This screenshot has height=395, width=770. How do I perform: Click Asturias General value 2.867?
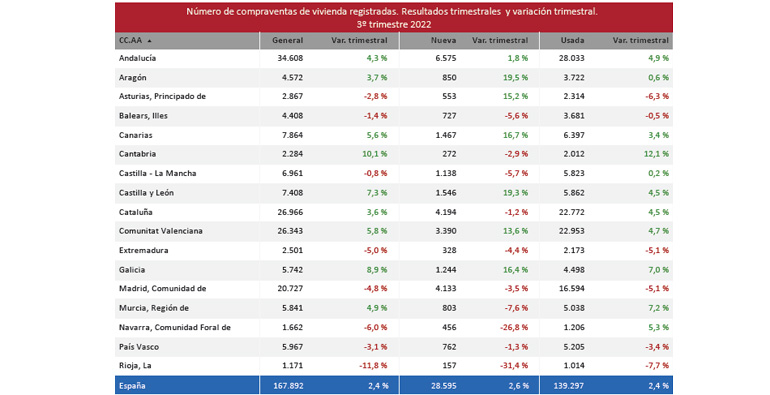coord(293,96)
